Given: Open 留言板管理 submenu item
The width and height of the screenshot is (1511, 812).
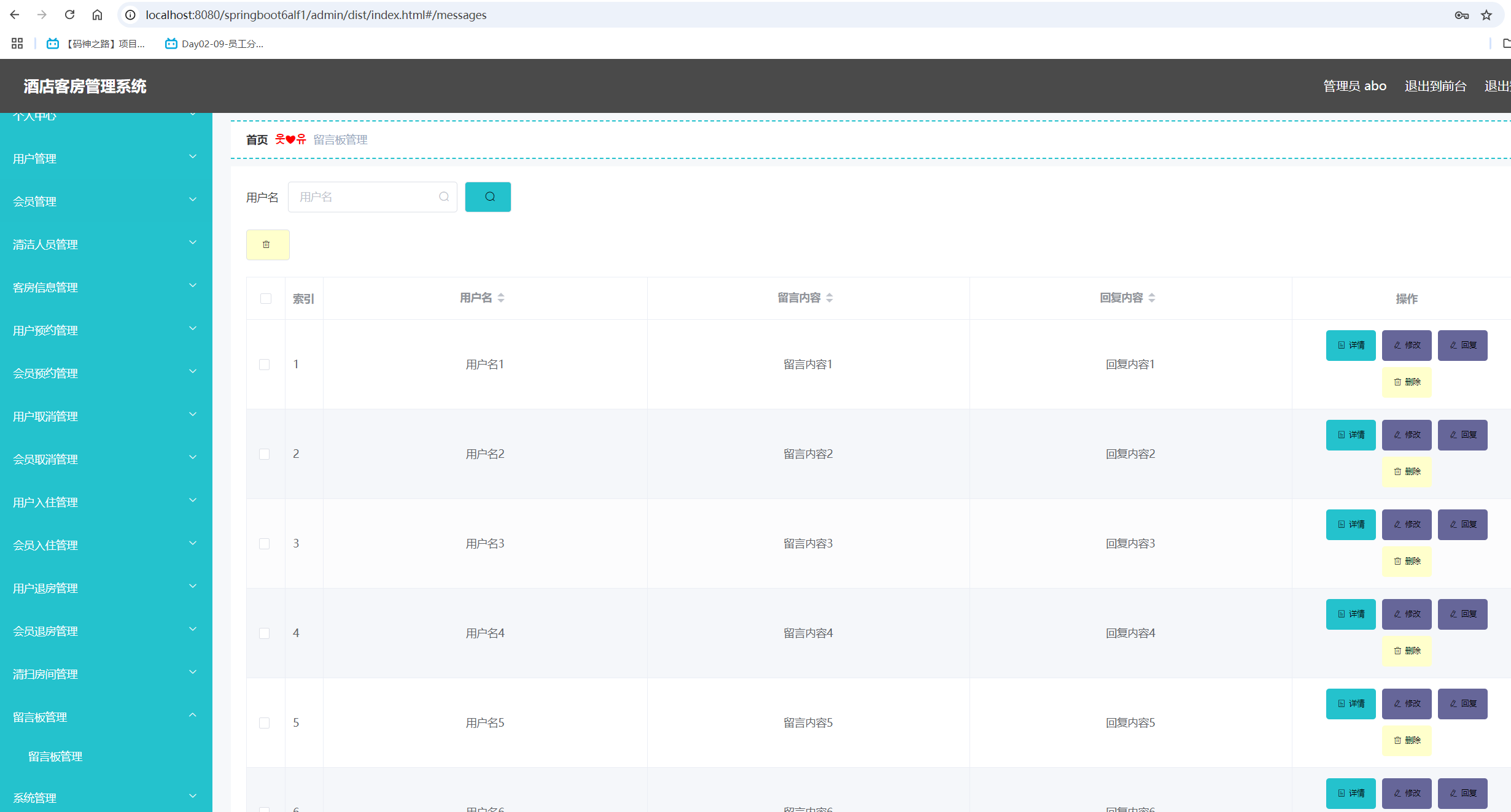Looking at the screenshot, I should click(55, 757).
